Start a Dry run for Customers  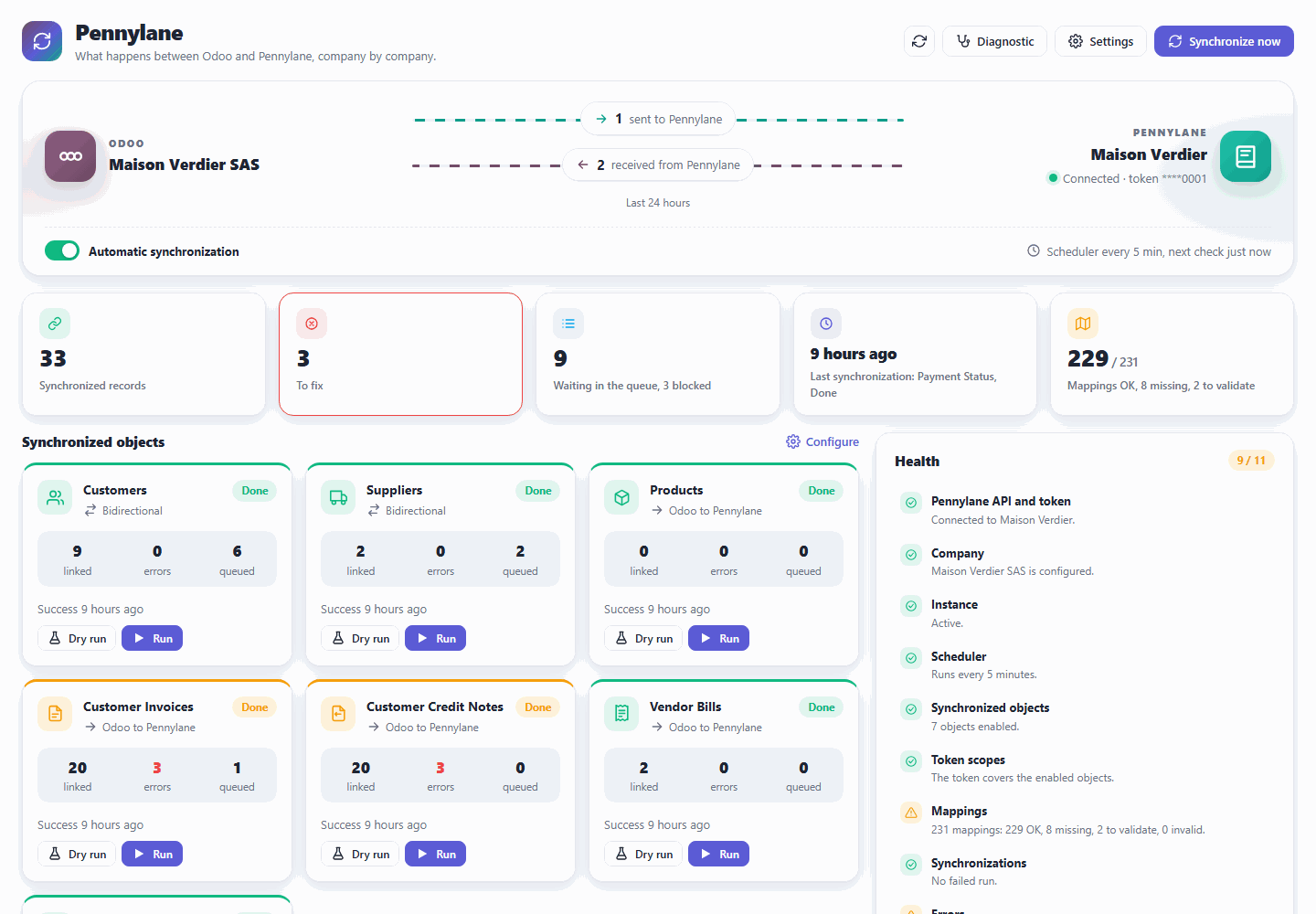coord(77,638)
